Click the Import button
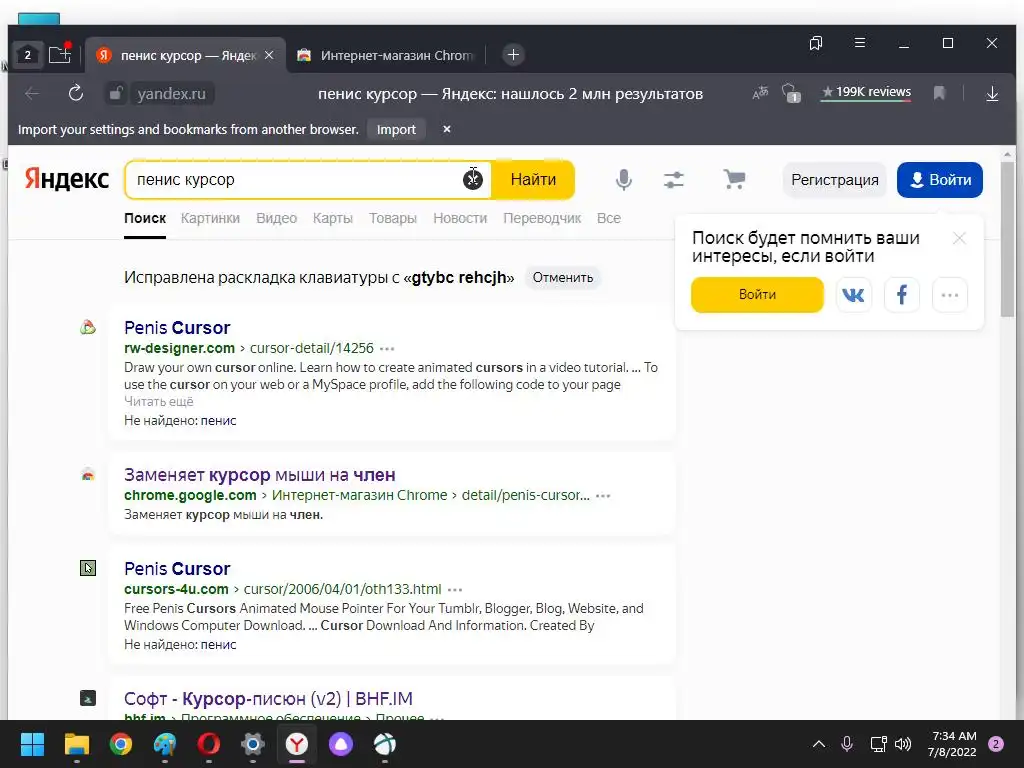This screenshot has height=768, width=1024. 396,129
